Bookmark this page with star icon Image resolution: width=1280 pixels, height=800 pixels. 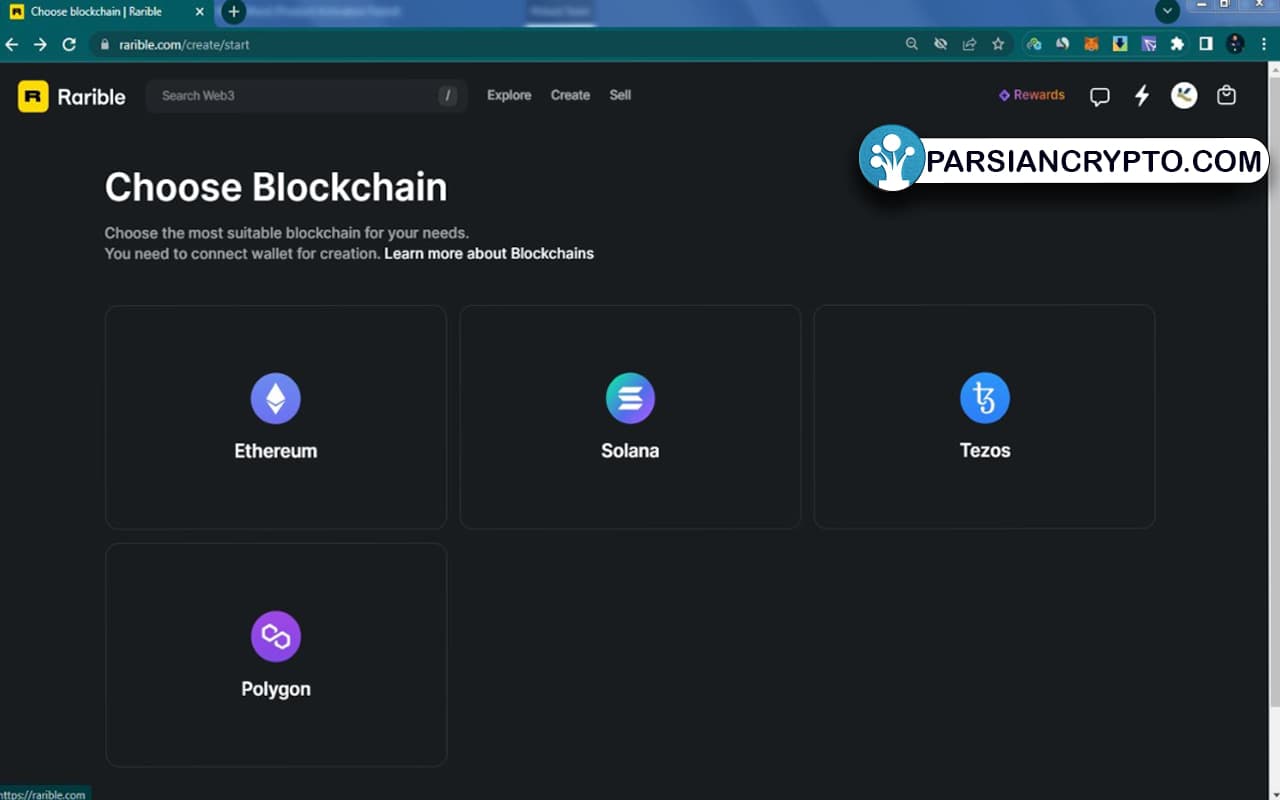(998, 44)
